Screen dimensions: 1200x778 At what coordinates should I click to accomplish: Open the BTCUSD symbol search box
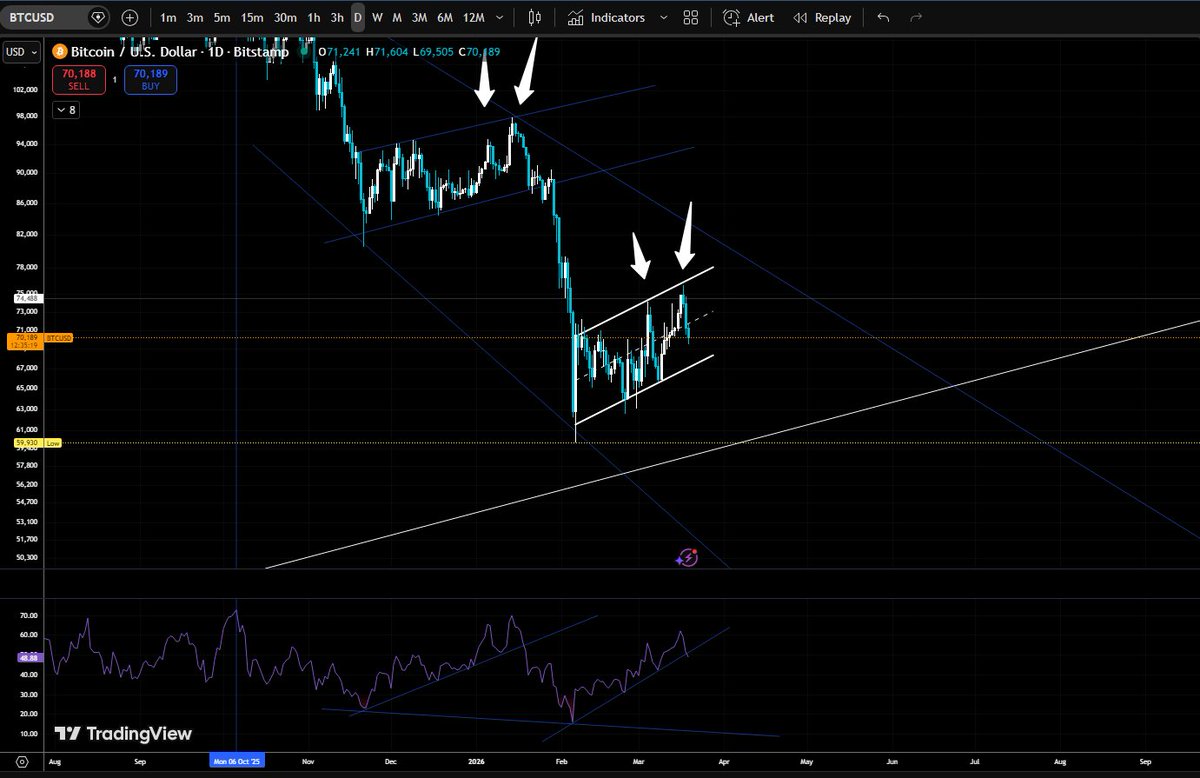tap(56, 17)
